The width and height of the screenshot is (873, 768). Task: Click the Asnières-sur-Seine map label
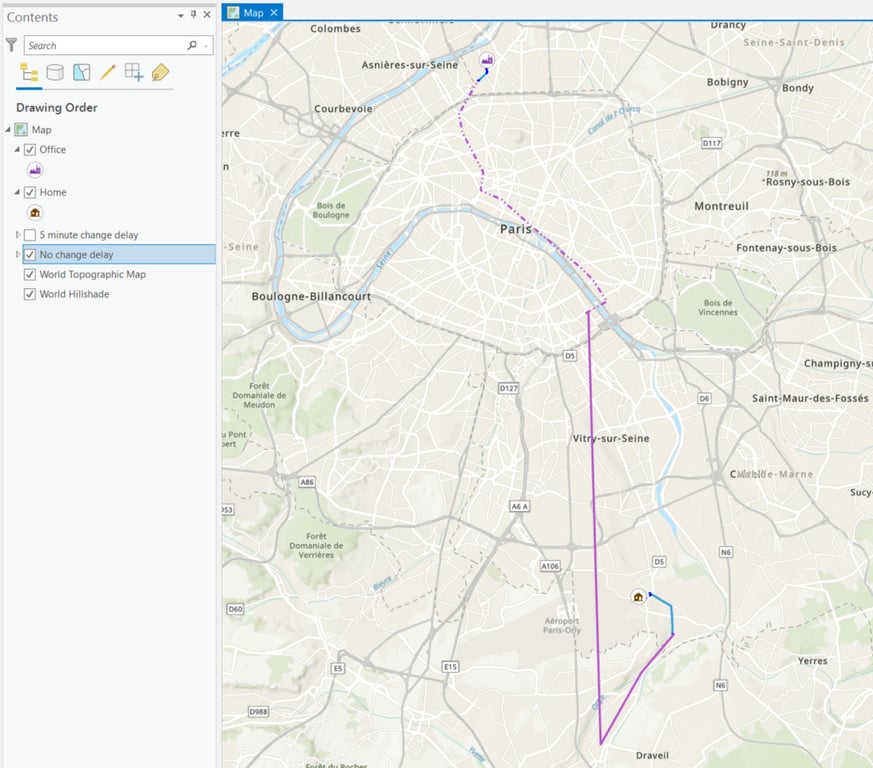coord(410,65)
